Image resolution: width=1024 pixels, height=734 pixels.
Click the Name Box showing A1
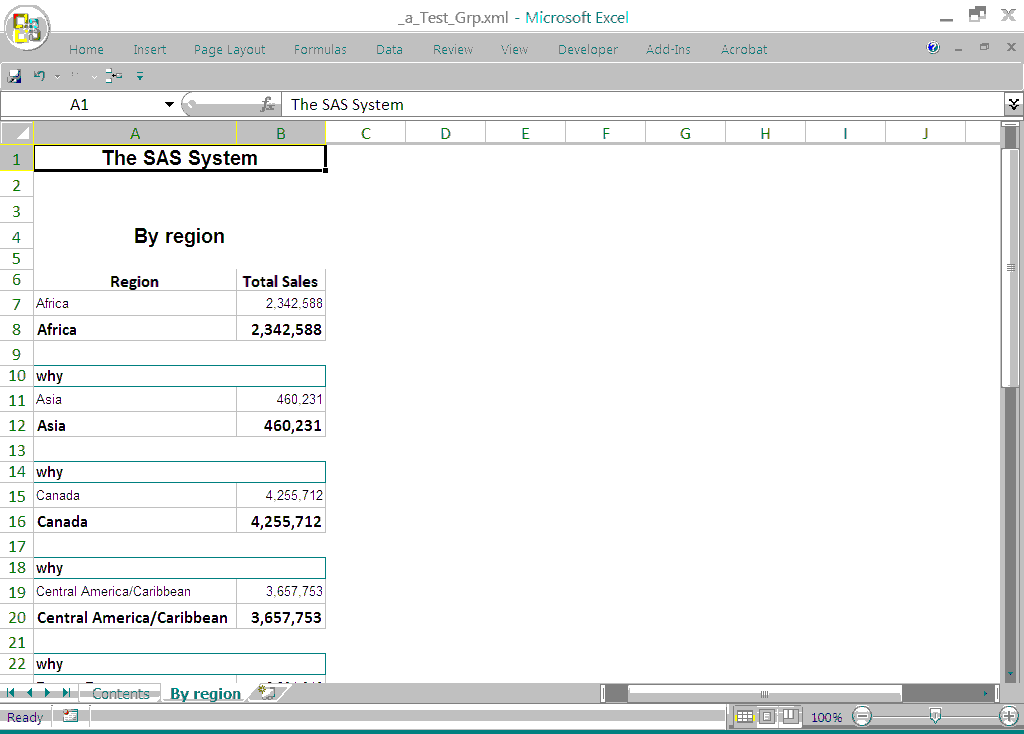click(x=80, y=104)
